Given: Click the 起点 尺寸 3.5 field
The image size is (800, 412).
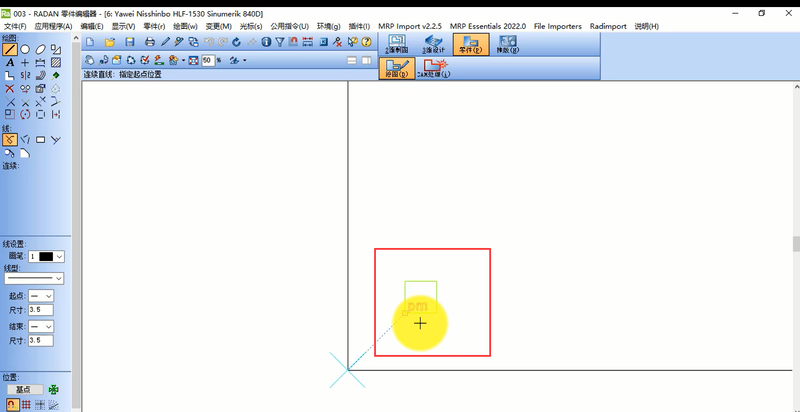Looking at the screenshot, I should (x=41, y=310).
